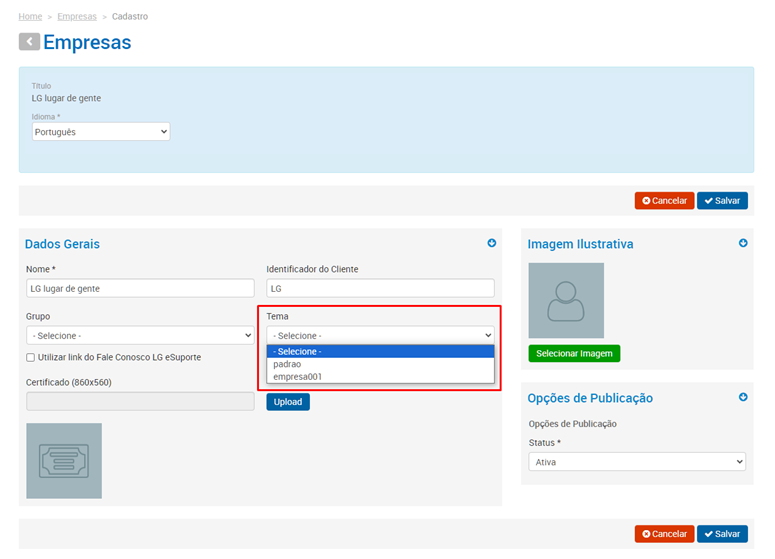Viewport: 775px width, 559px height.
Task: Click the user avatar placeholder image
Action: click(x=566, y=301)
